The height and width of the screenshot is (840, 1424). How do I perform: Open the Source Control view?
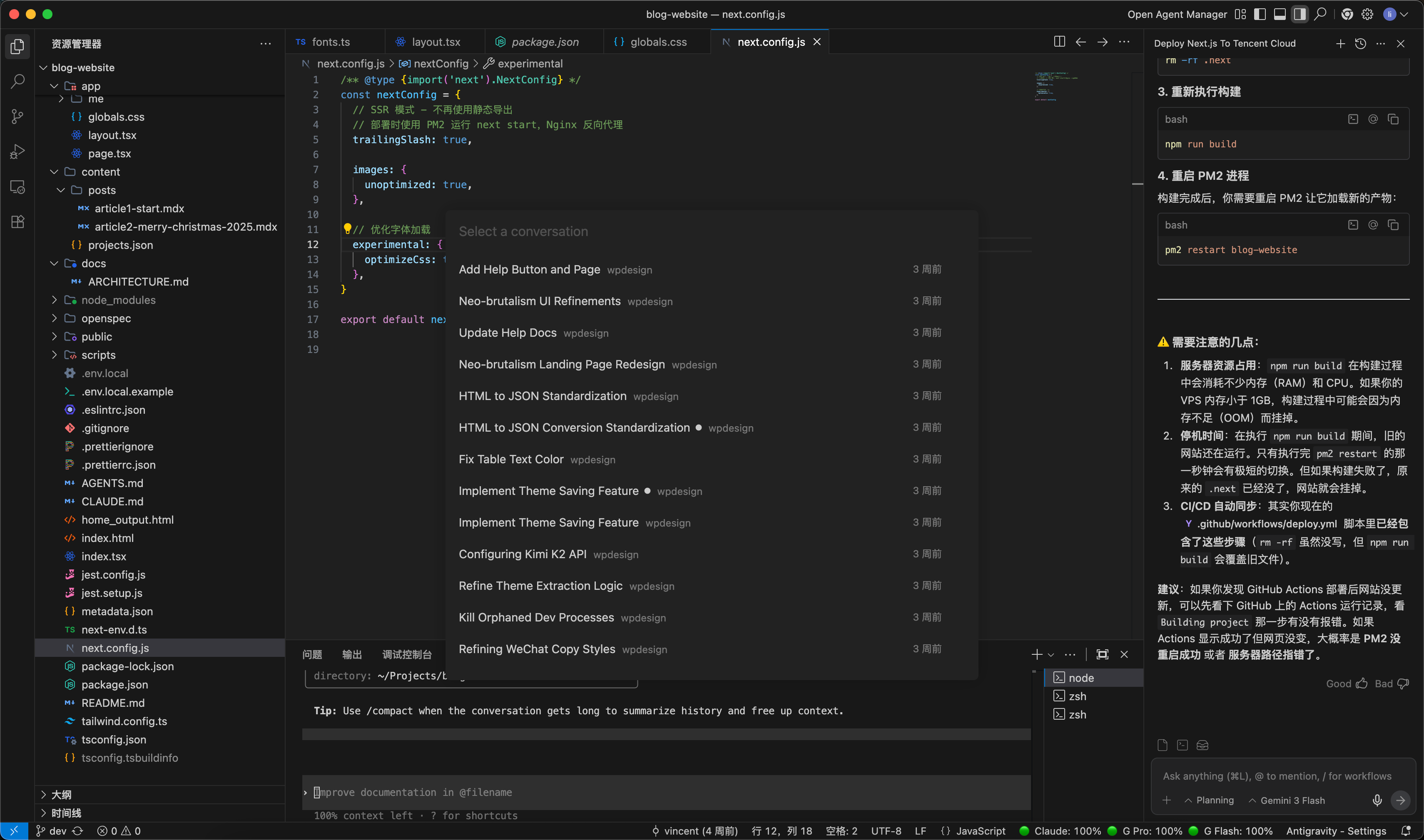pos(17,117)
